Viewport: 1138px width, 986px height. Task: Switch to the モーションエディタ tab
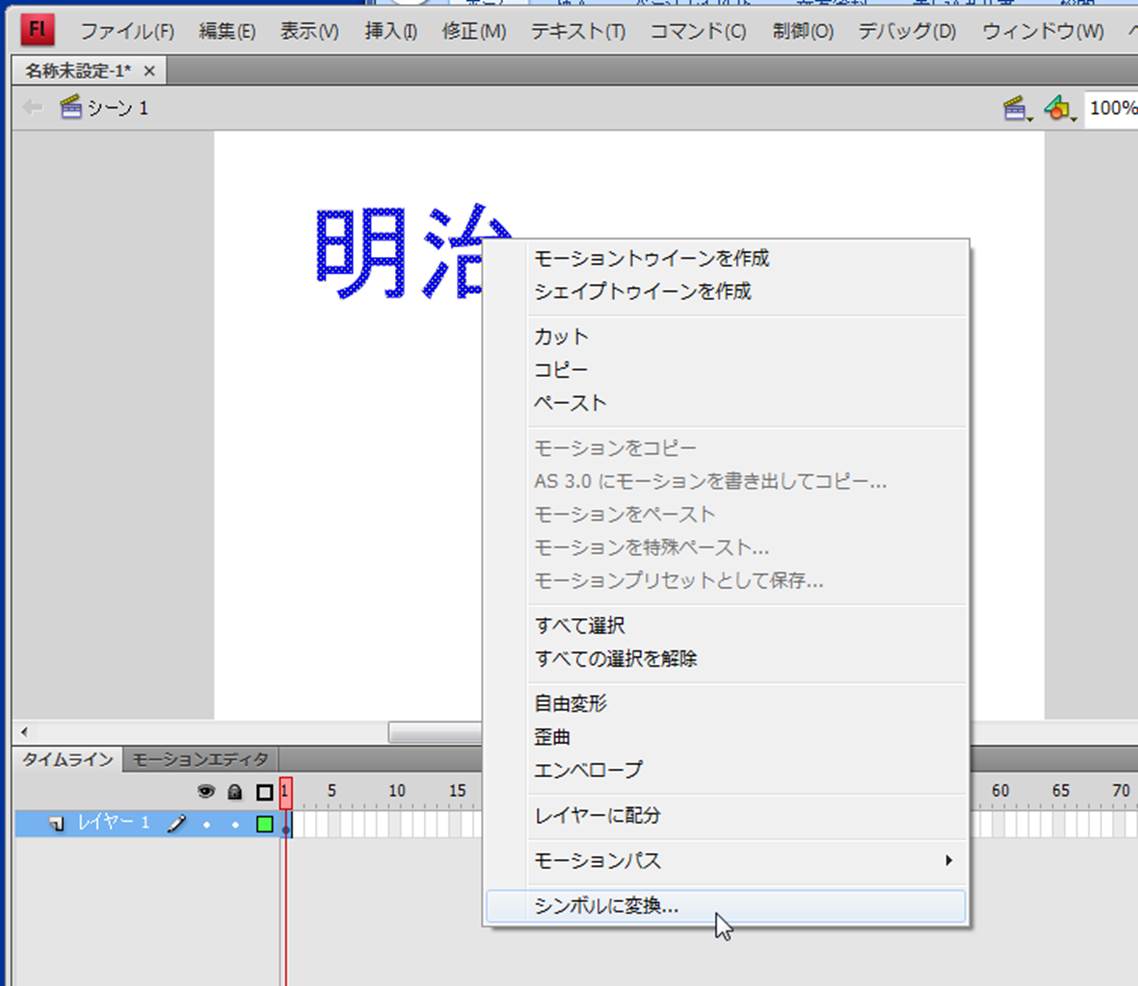point(201,759)
